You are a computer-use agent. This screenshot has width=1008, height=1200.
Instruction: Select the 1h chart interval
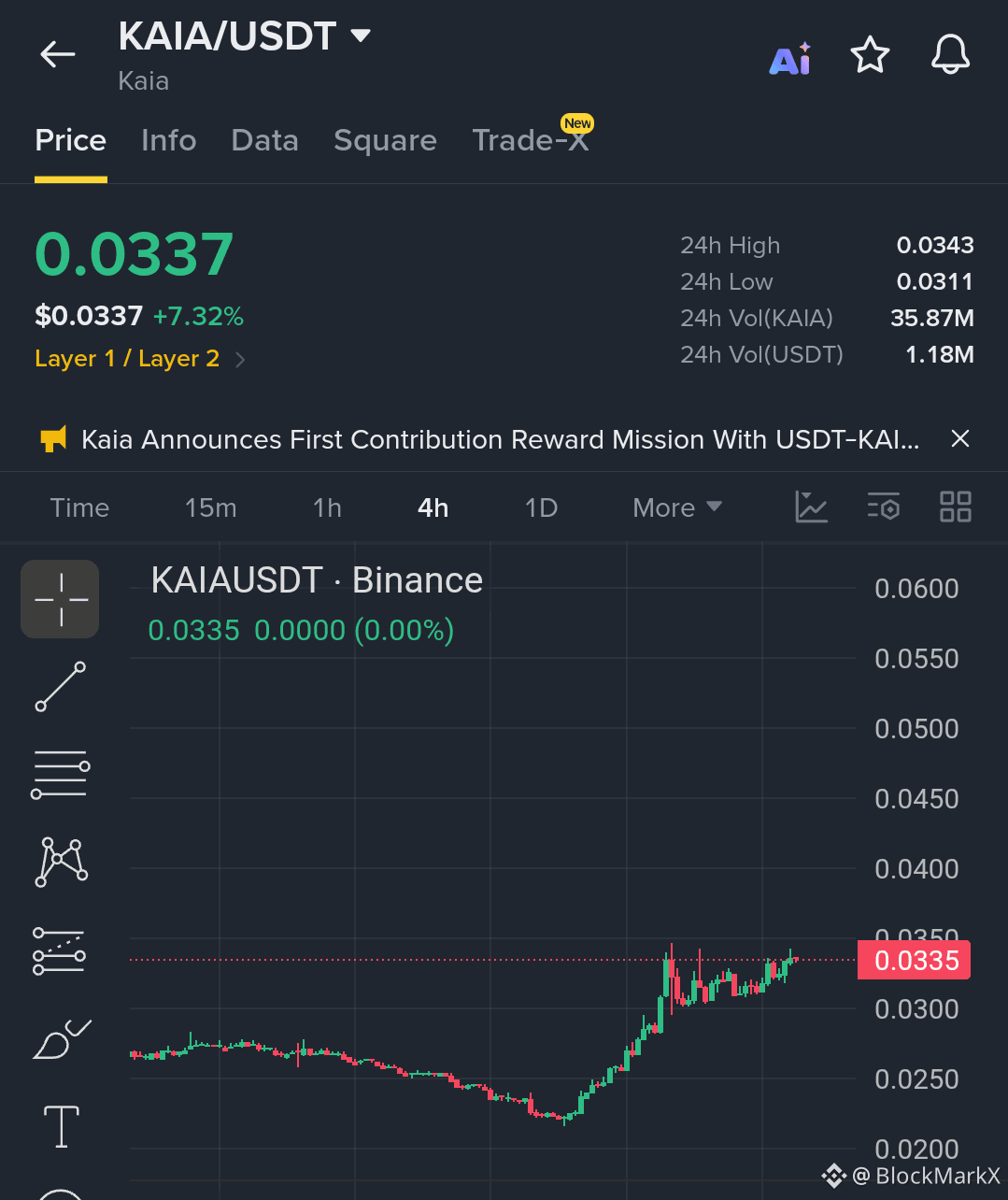pos(327,507)
